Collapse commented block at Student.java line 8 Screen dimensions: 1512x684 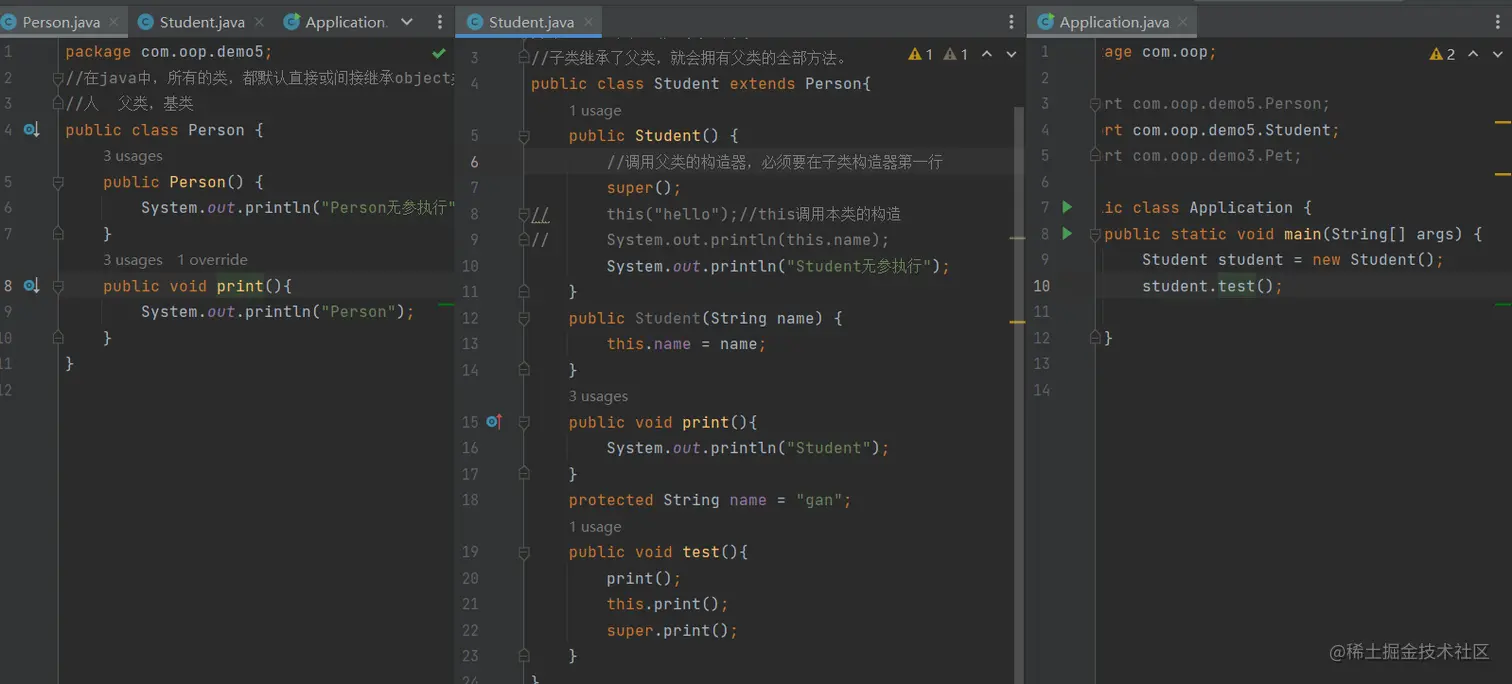[524, 214]
